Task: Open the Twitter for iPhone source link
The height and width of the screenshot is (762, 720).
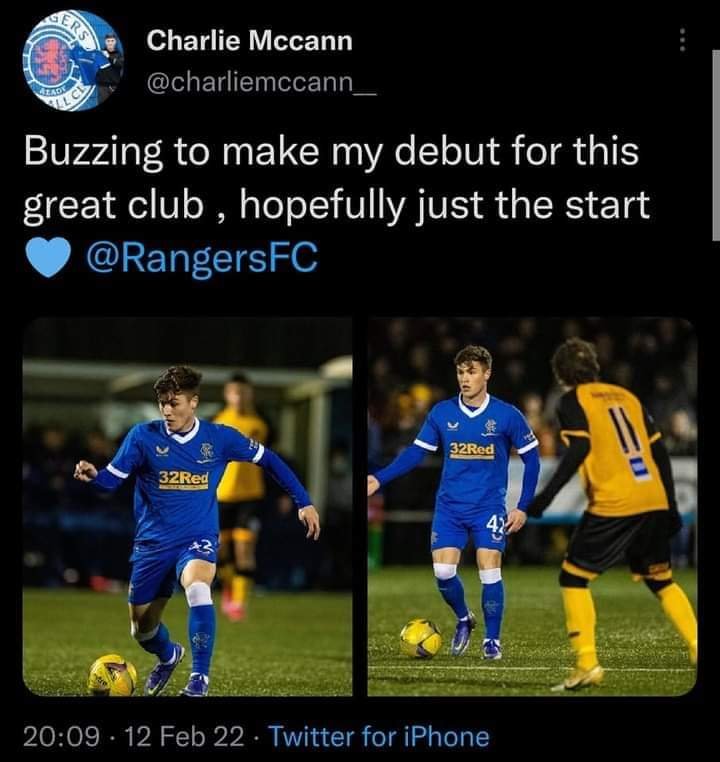Action: point(379,736)
